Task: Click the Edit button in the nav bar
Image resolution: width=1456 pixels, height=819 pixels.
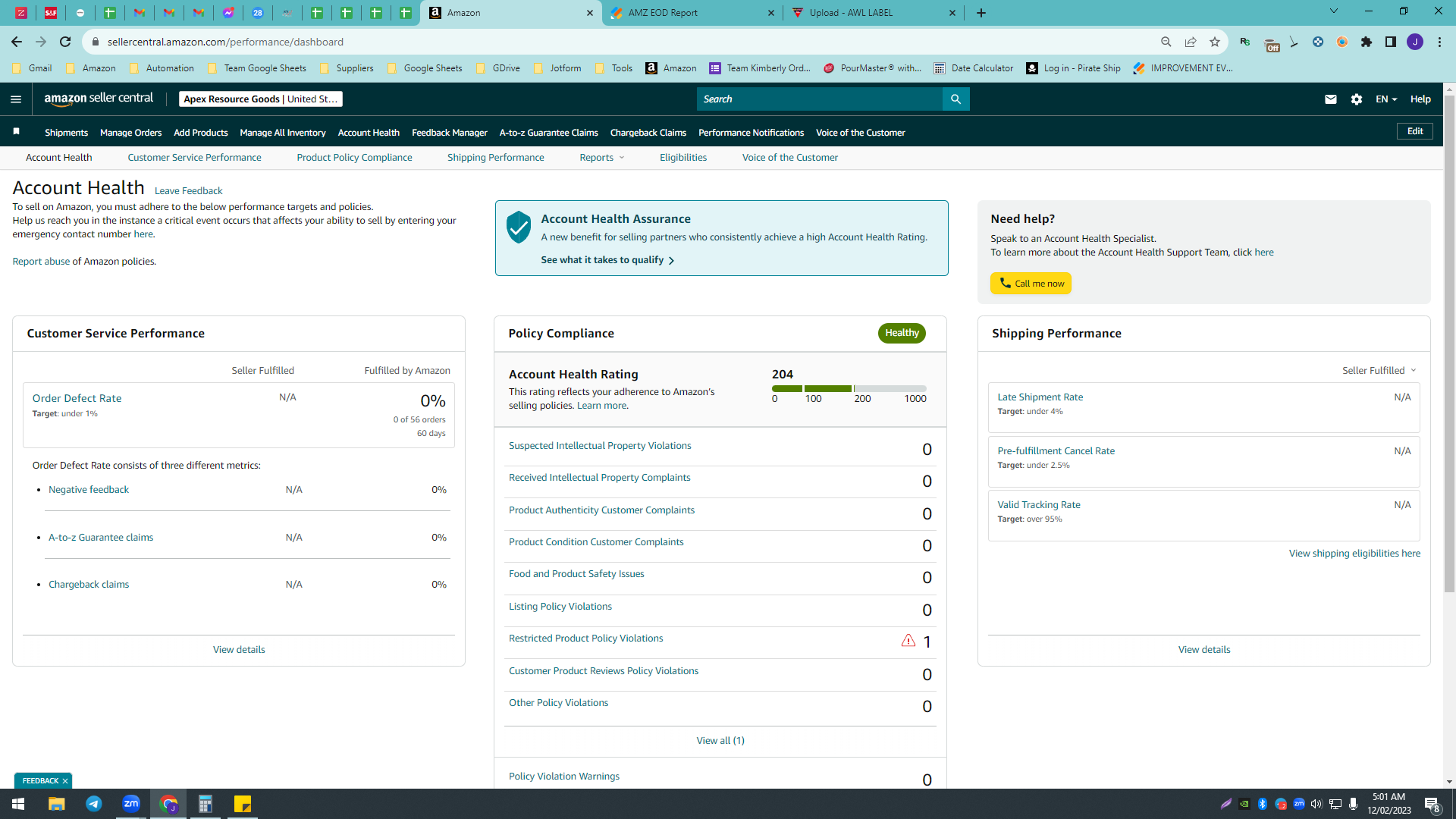Action: 1415,131
